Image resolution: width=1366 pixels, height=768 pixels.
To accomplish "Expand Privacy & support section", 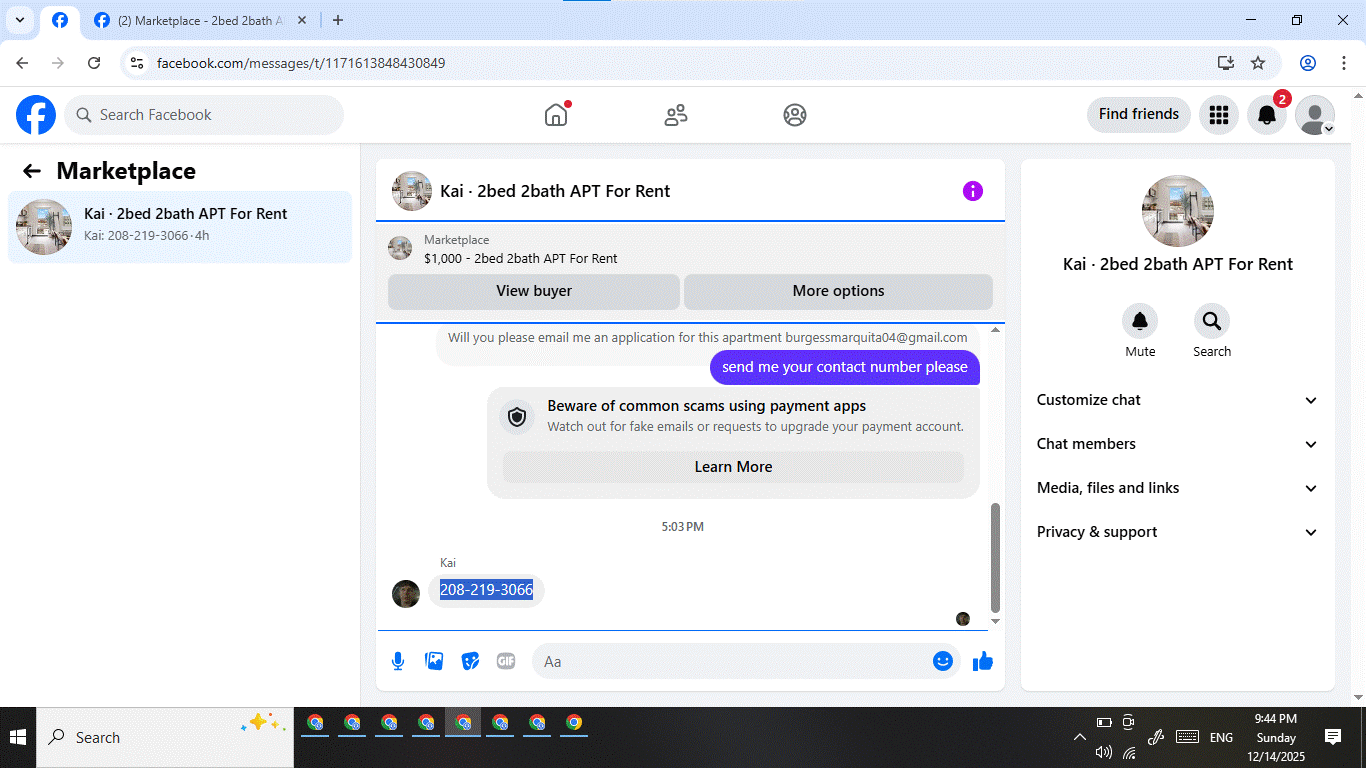I will (x=1178, y=532).
